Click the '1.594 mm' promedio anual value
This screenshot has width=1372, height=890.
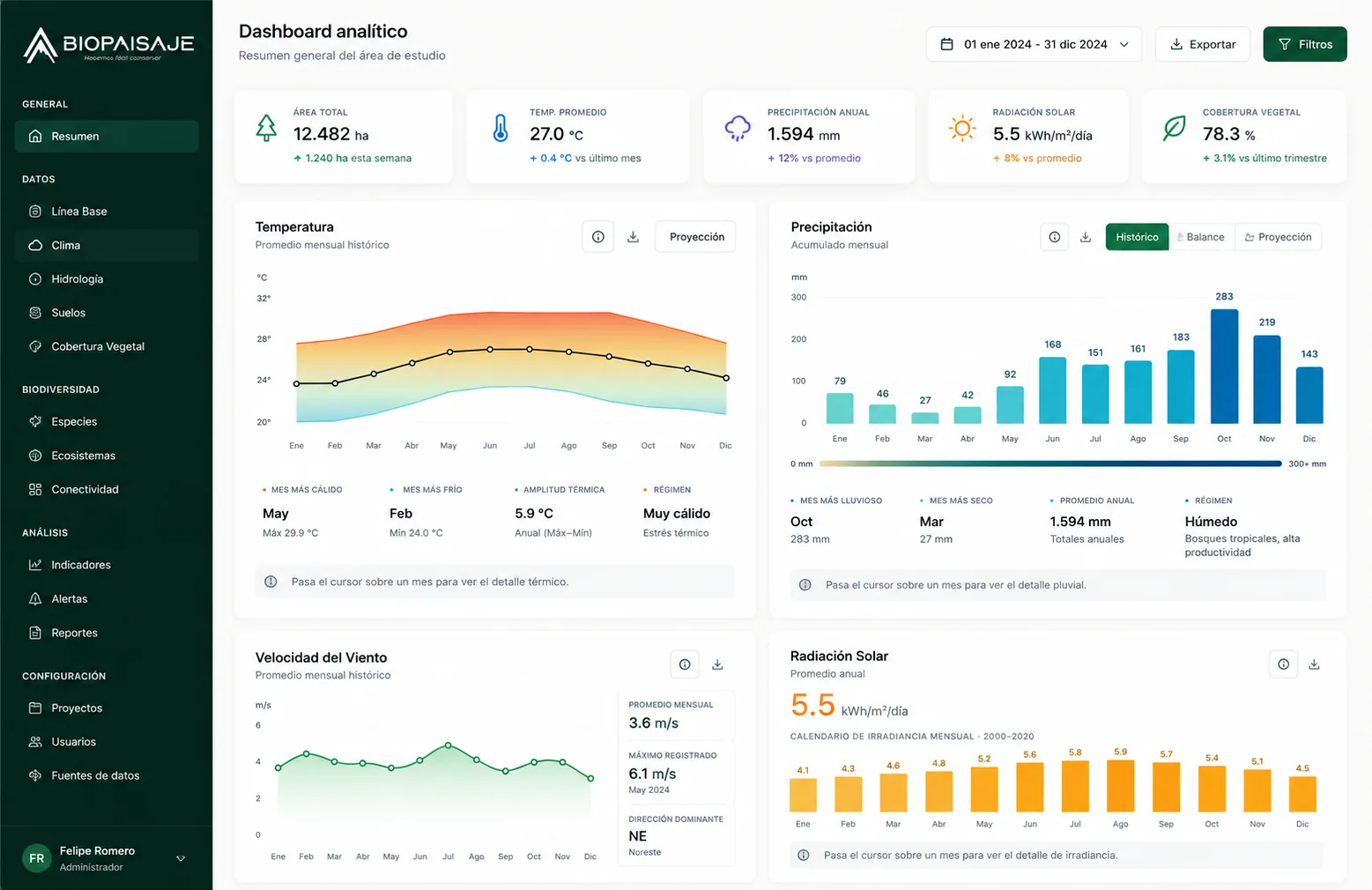[x=1080, y=522]
